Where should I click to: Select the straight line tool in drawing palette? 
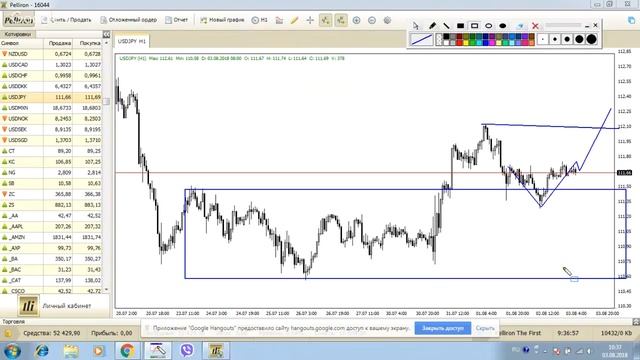(446, 26)
